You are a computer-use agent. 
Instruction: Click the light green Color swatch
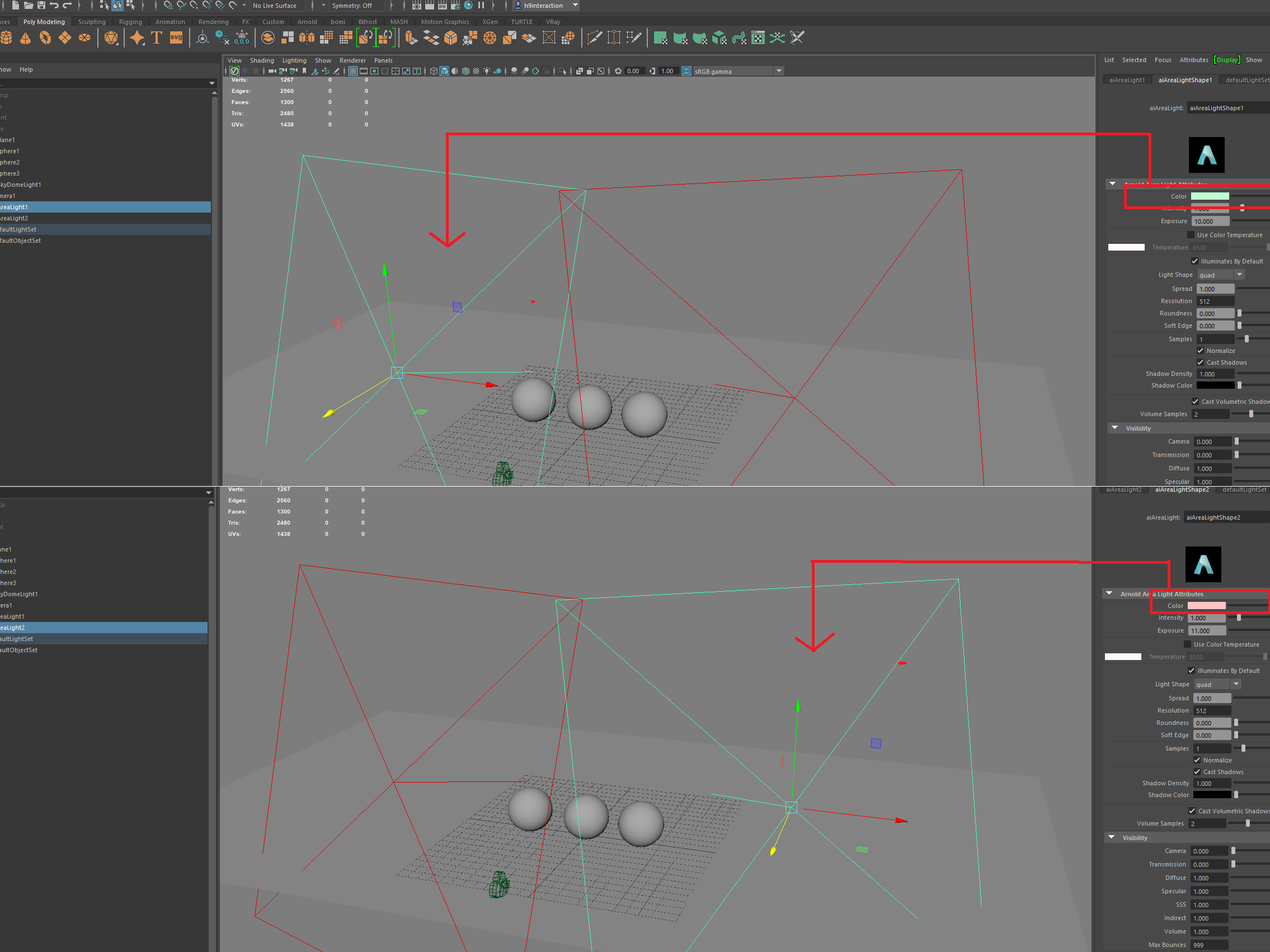(1209, 196)
